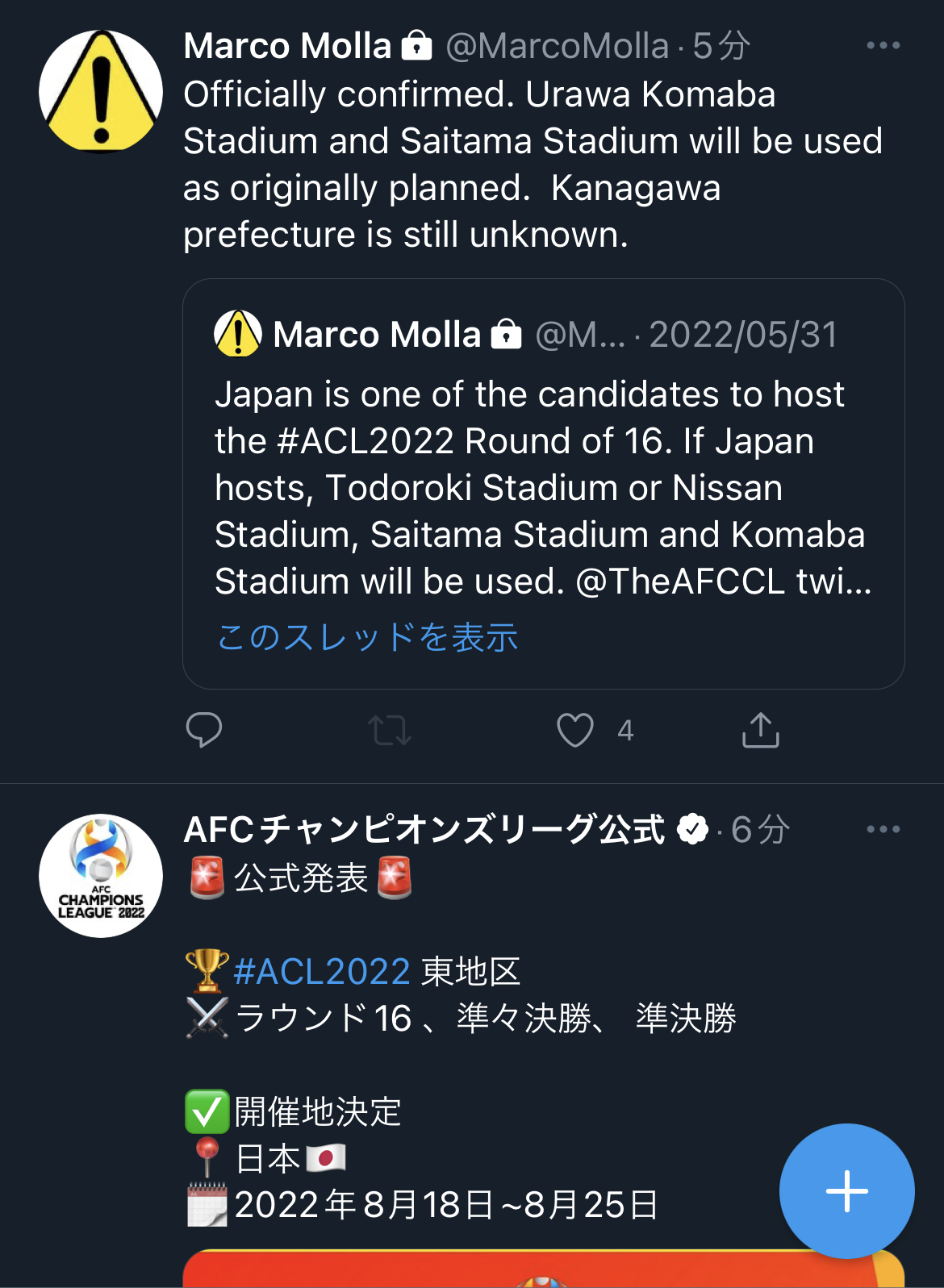Share Marco Molla's tweet via share icon
The image size is (944, 1288).
[x=760, y=730]
